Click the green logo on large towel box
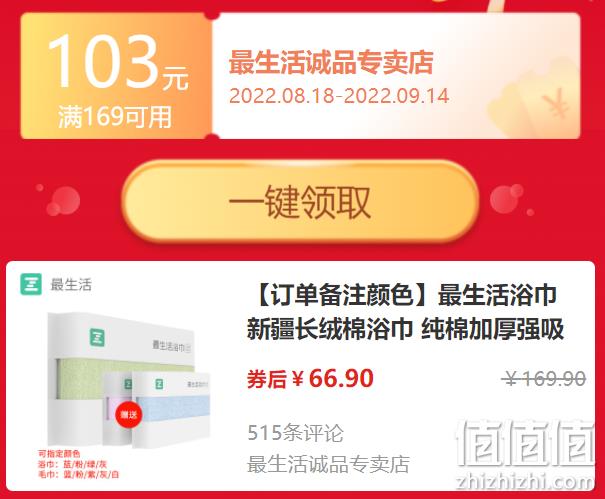 [x=98, y=337]
